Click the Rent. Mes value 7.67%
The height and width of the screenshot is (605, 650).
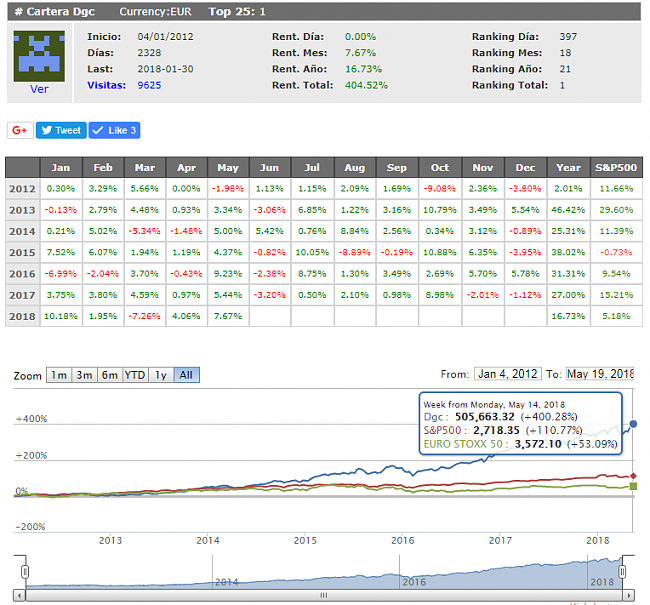pyautogui.click(x=361, y=53)
